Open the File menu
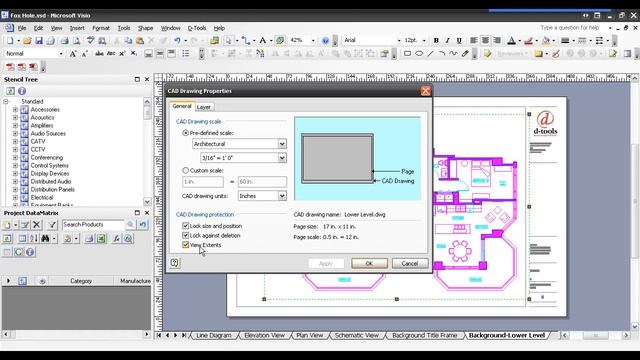This screenshot has width=640, height=360. click(22, 28)
